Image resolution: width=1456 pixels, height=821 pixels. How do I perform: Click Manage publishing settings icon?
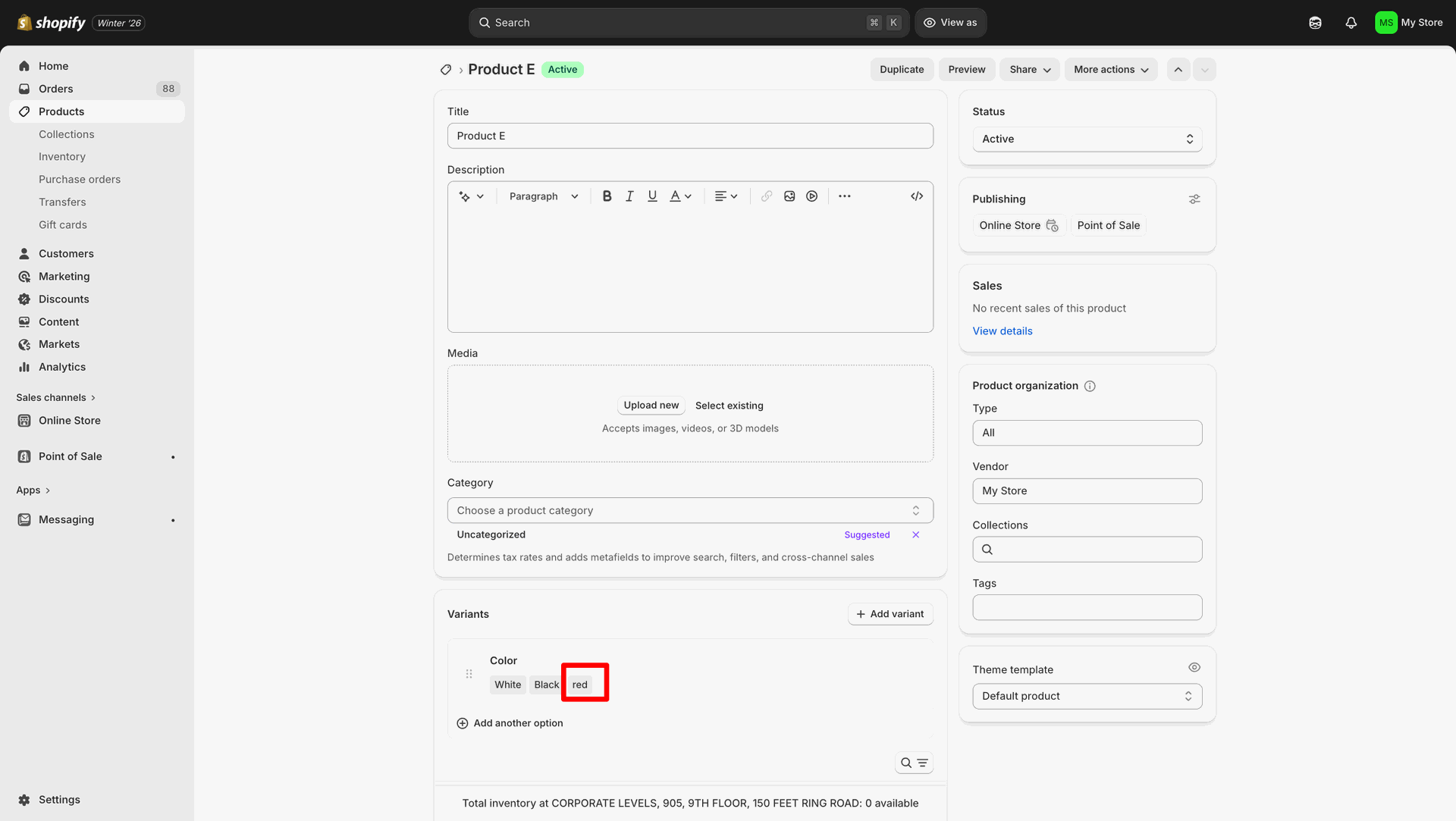(x=1194, y=199)
